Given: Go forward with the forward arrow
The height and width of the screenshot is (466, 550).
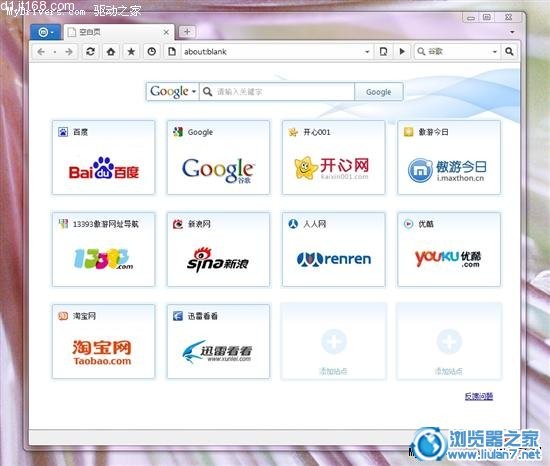Looking at the screenshot, I should click(69, 52).
